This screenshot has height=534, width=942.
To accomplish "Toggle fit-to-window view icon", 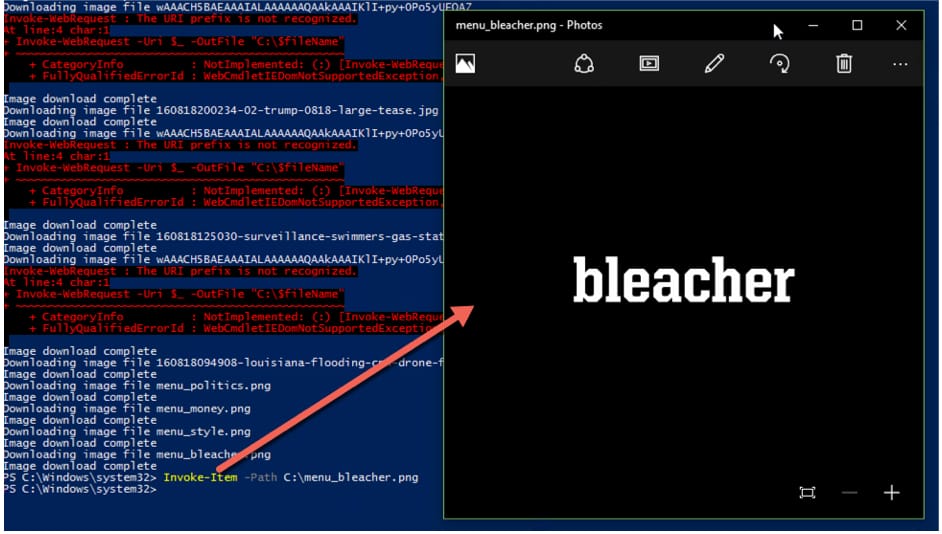I will click(x=808, y=493).
